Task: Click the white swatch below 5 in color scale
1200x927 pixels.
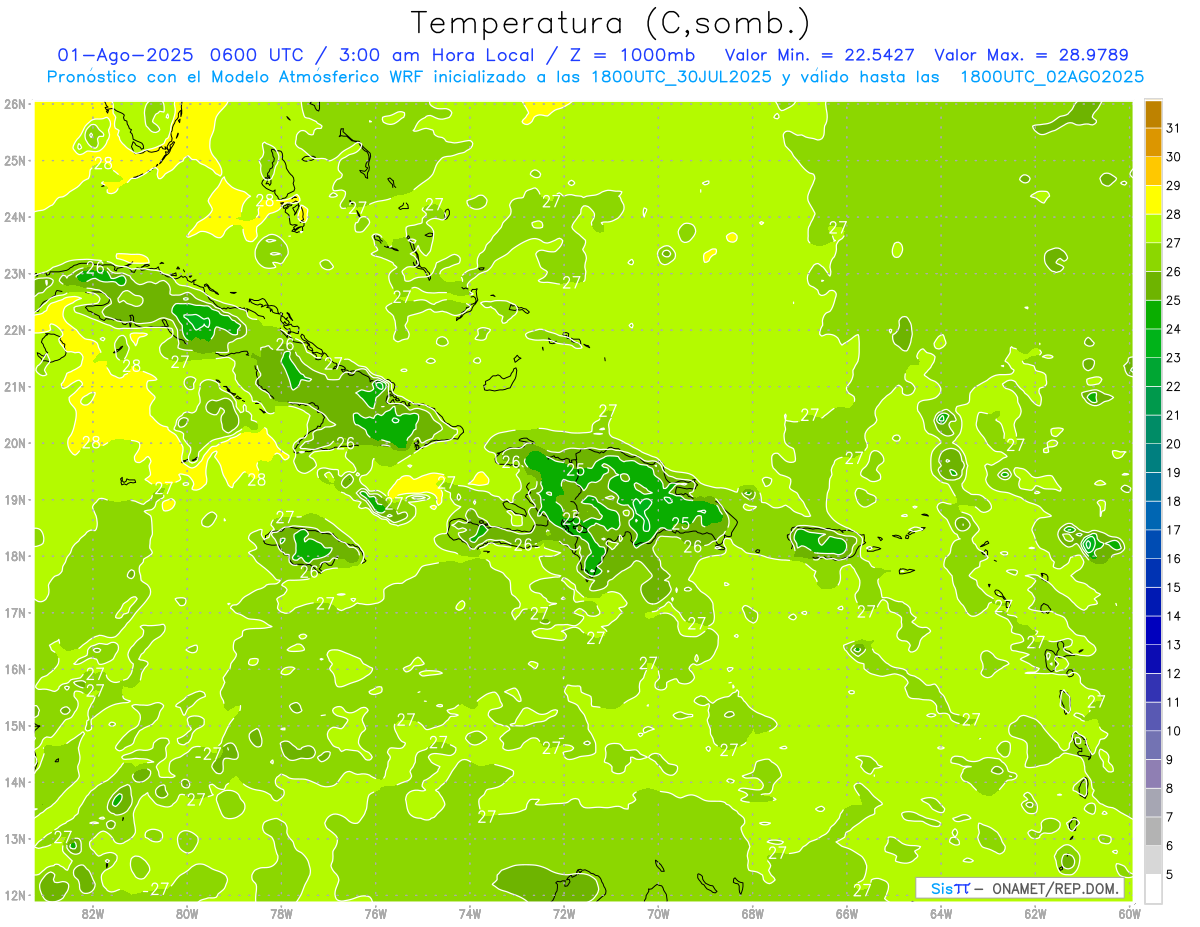Action: tap(1154, 888)
